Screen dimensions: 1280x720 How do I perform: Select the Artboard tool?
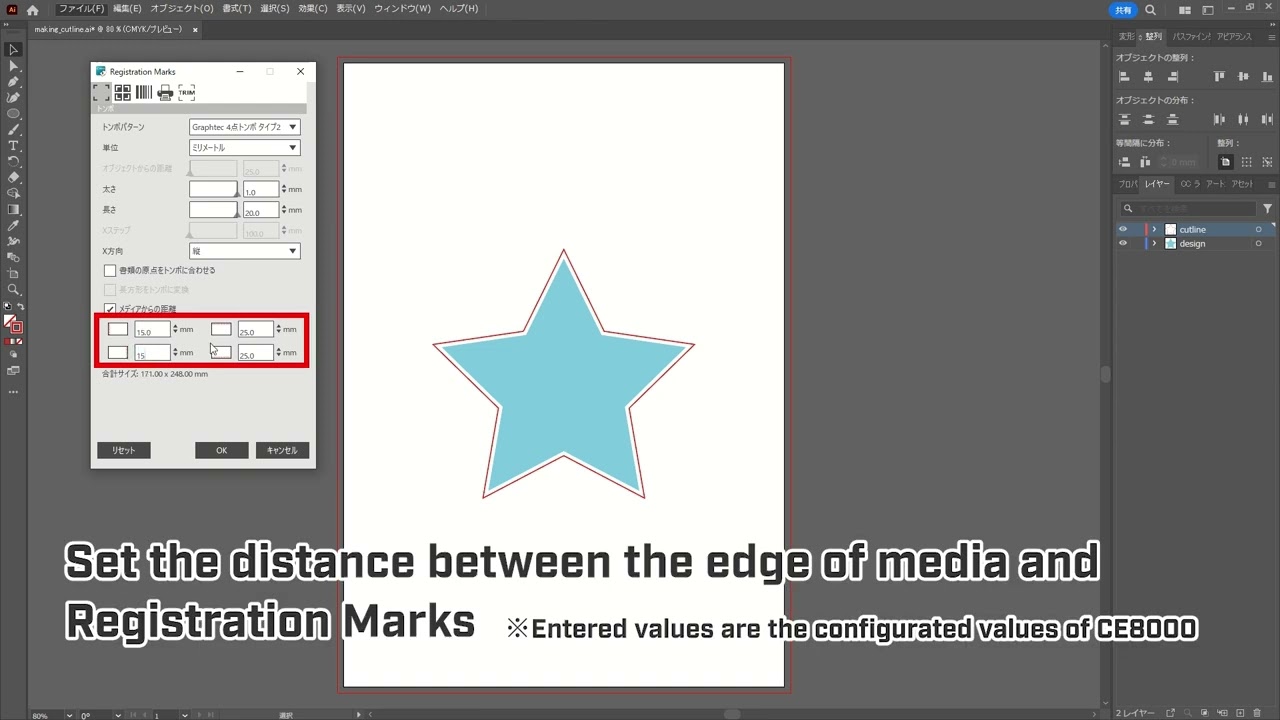pos(13,274)
